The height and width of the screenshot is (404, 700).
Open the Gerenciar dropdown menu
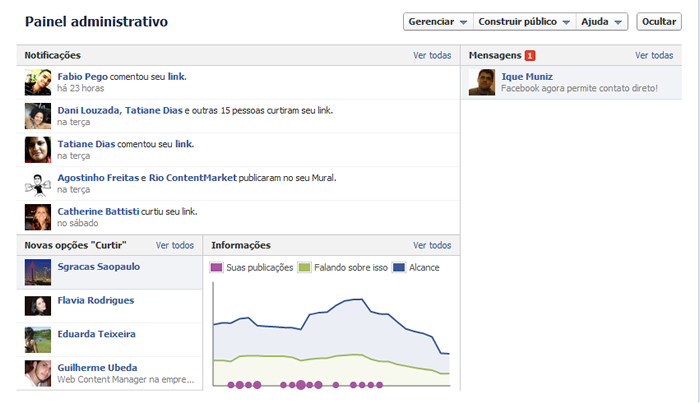[x=437, y=22]
